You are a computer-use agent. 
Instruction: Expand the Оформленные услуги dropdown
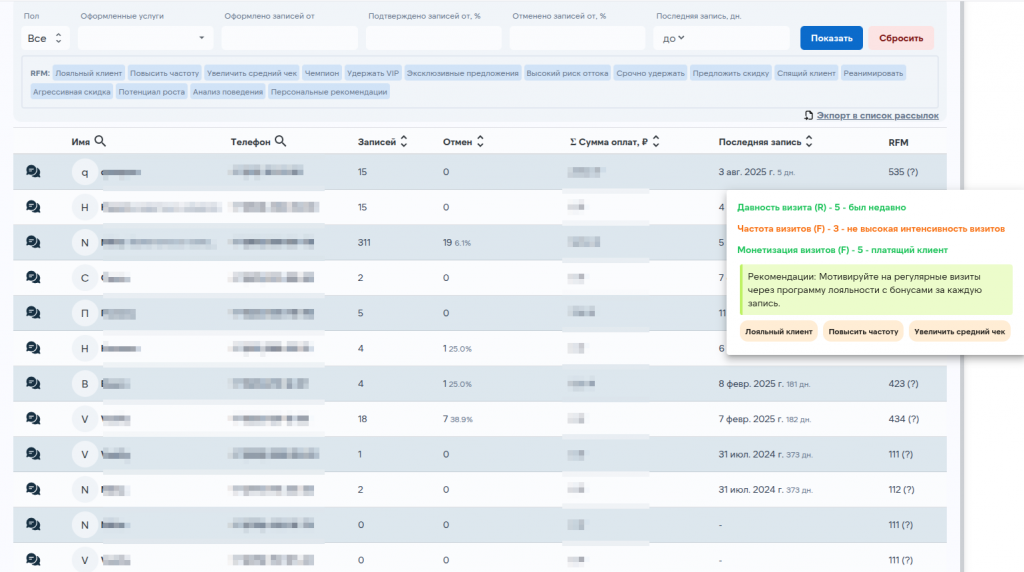click(x=145, y=38)
